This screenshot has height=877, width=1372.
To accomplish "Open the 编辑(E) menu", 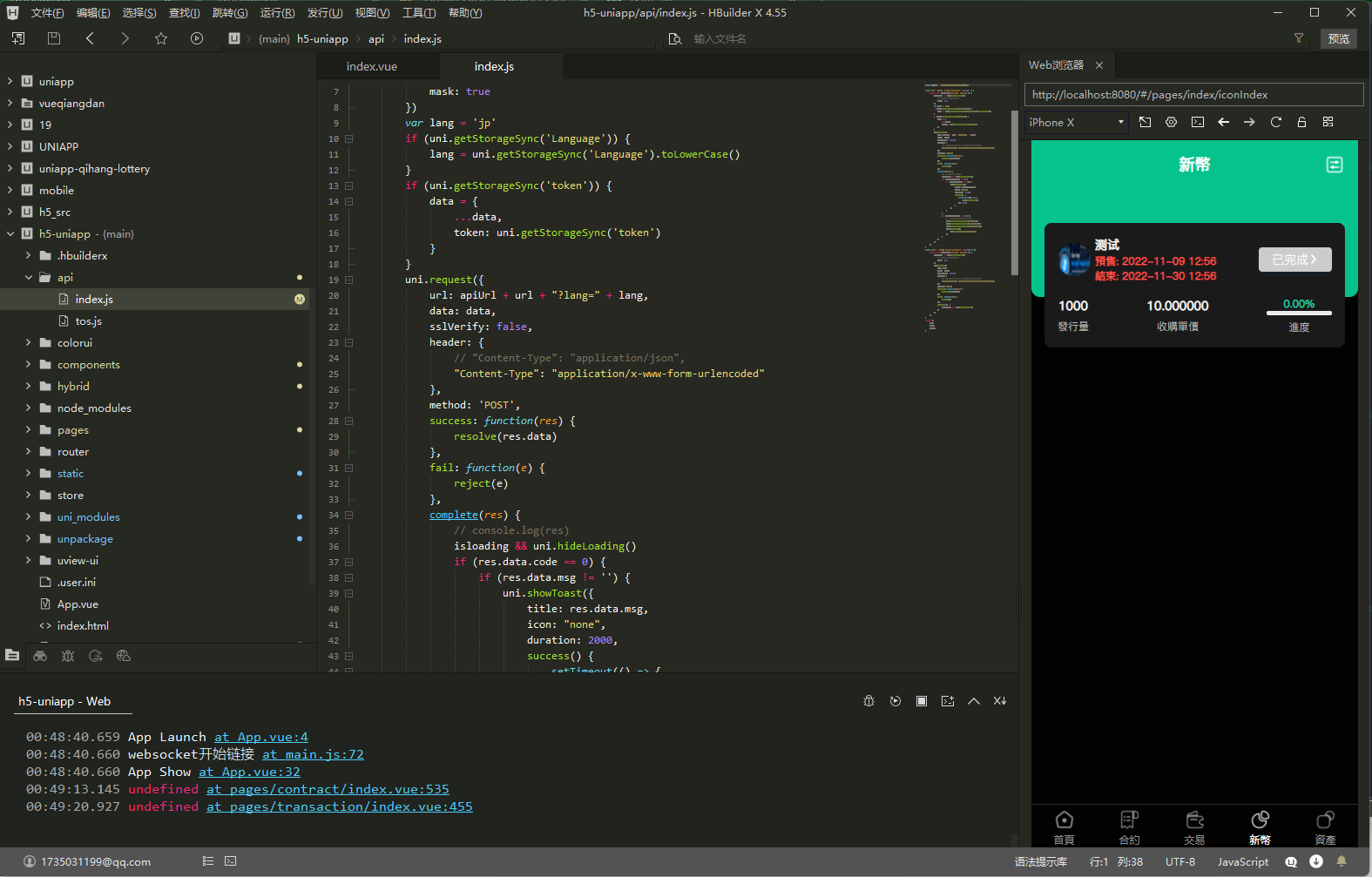I will 93,13.
